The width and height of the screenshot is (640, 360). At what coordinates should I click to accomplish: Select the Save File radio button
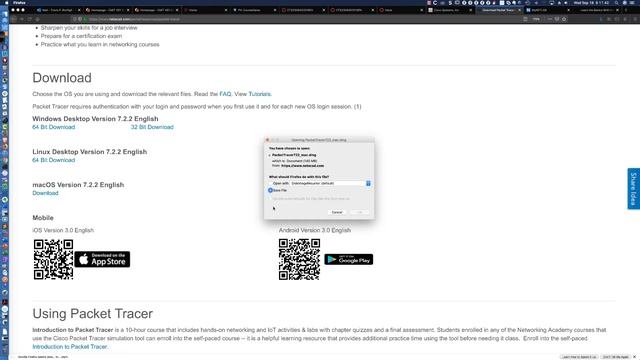click(x=270, y=190)
